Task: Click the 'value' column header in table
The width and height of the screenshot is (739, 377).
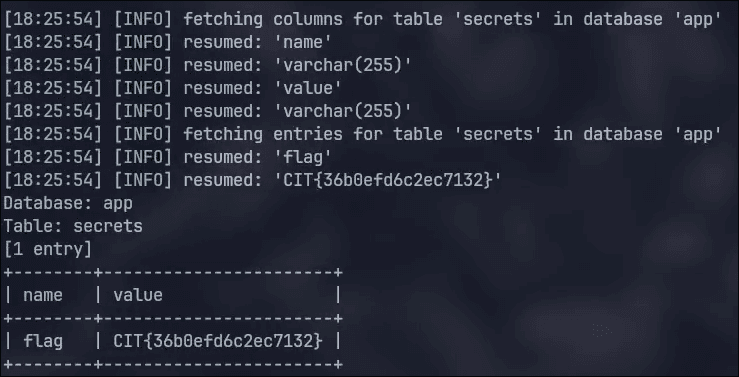Action: [x=138, y=295]
